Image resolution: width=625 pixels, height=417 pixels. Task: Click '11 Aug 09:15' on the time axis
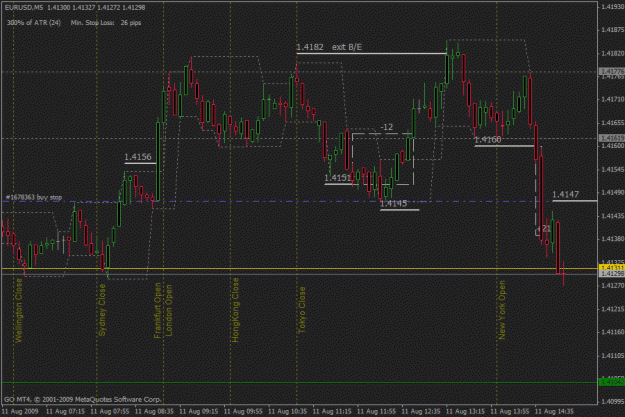click(x=199, y=411)
